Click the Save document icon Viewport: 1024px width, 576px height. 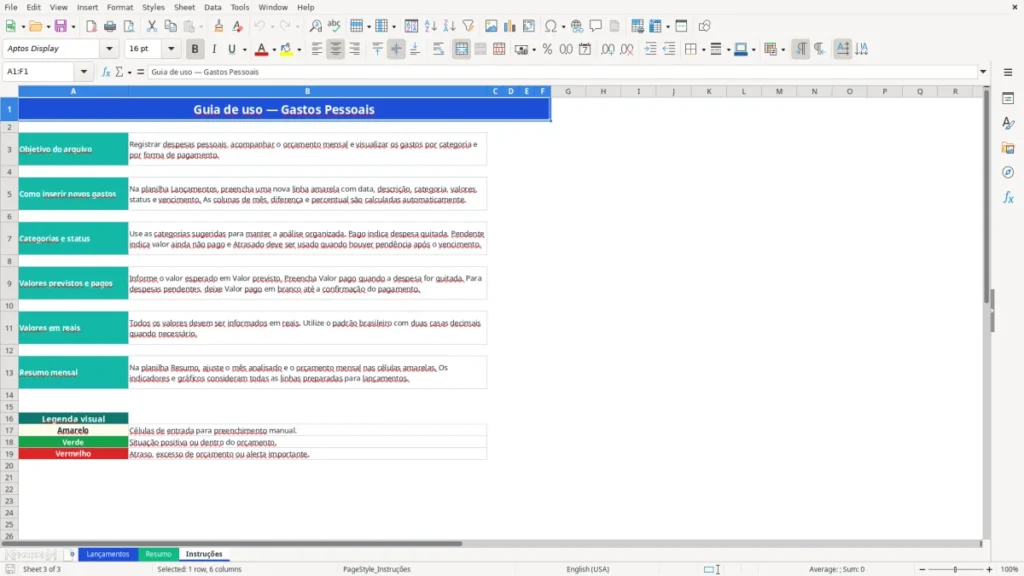60,26
